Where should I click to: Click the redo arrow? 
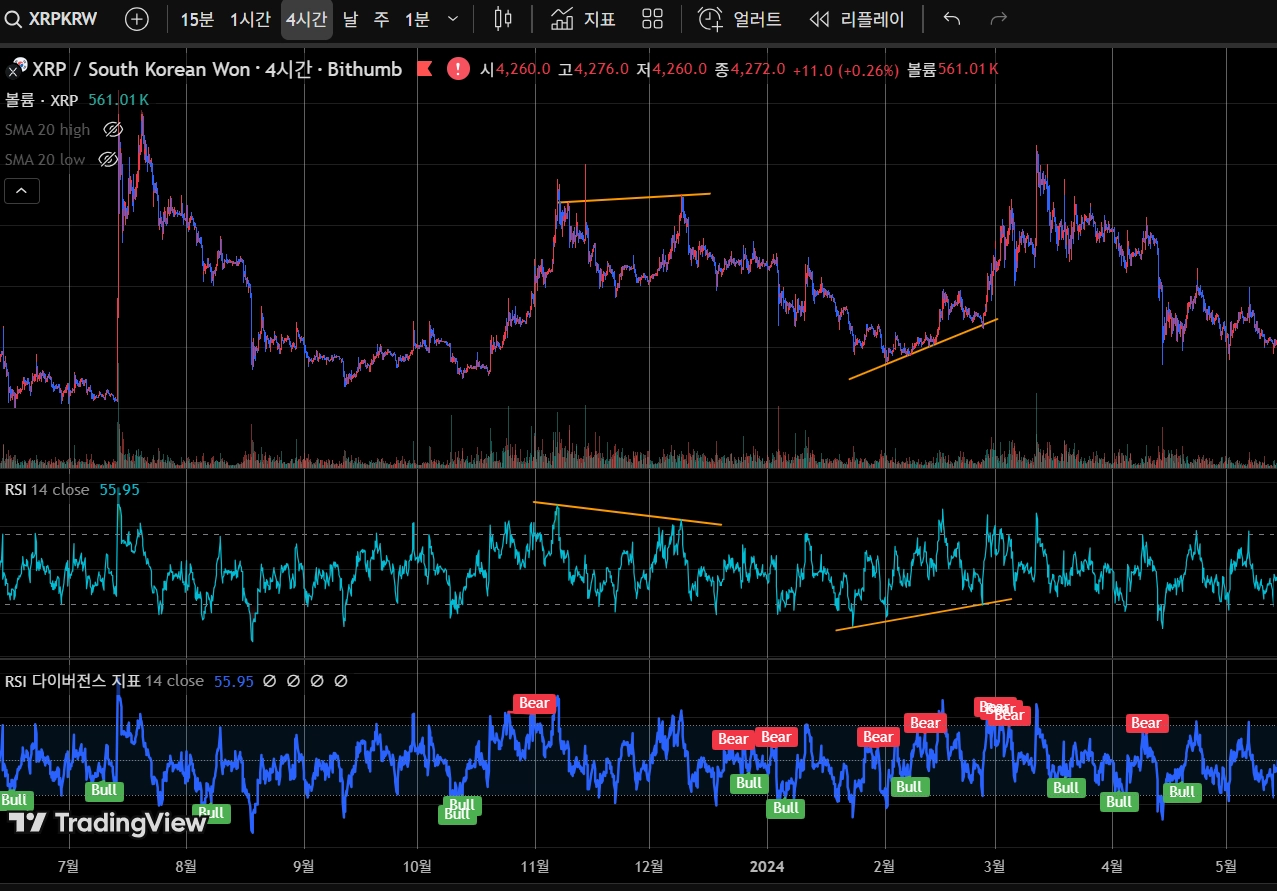[x=997, y=19]
